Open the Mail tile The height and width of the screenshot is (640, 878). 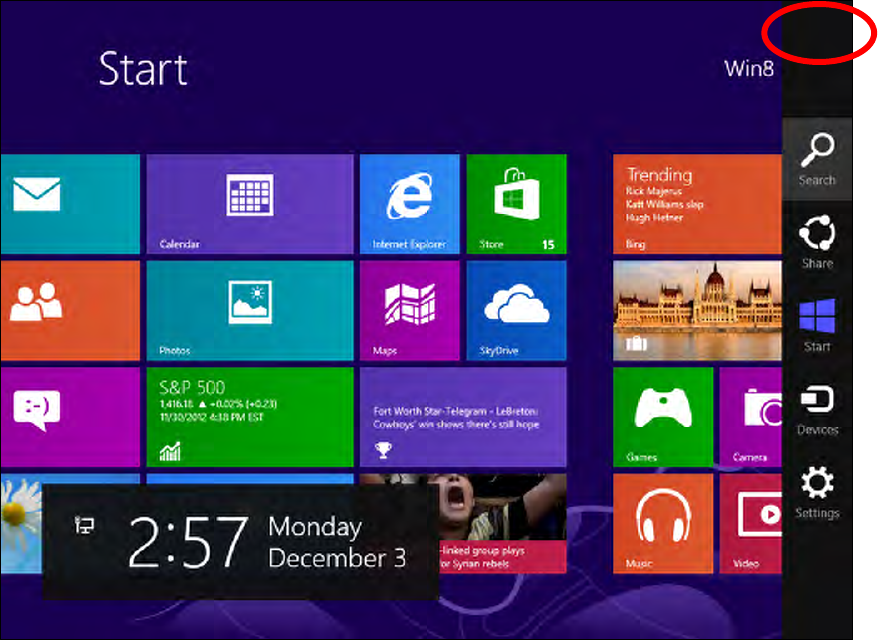[70, 204]
